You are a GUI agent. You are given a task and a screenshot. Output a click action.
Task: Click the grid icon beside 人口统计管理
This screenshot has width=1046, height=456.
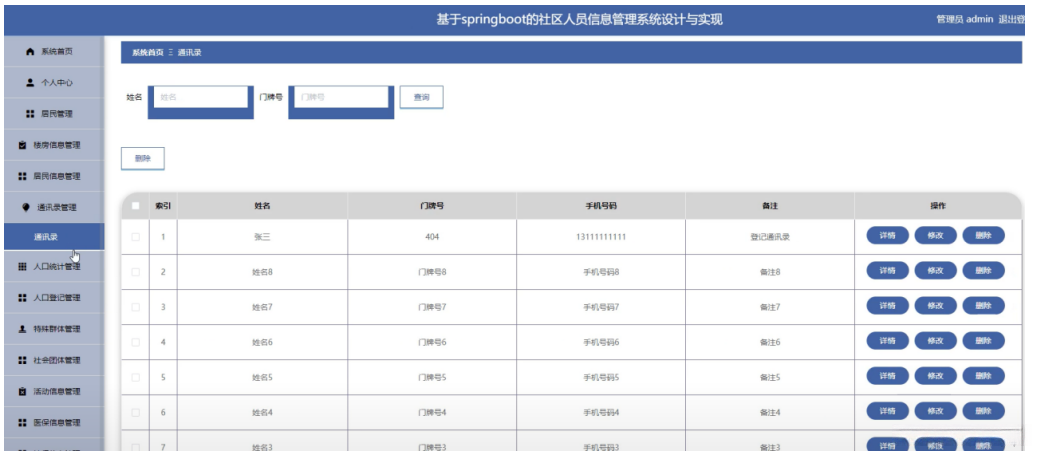[22, 267]
